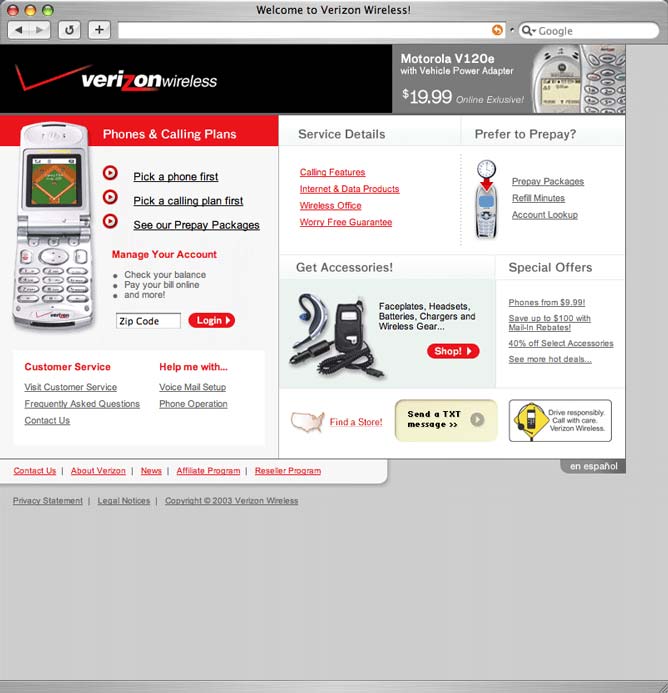The height and width of the screenshot is (693, 668).
Task: Click the Zip Code input field
Action: click(148, 321)
